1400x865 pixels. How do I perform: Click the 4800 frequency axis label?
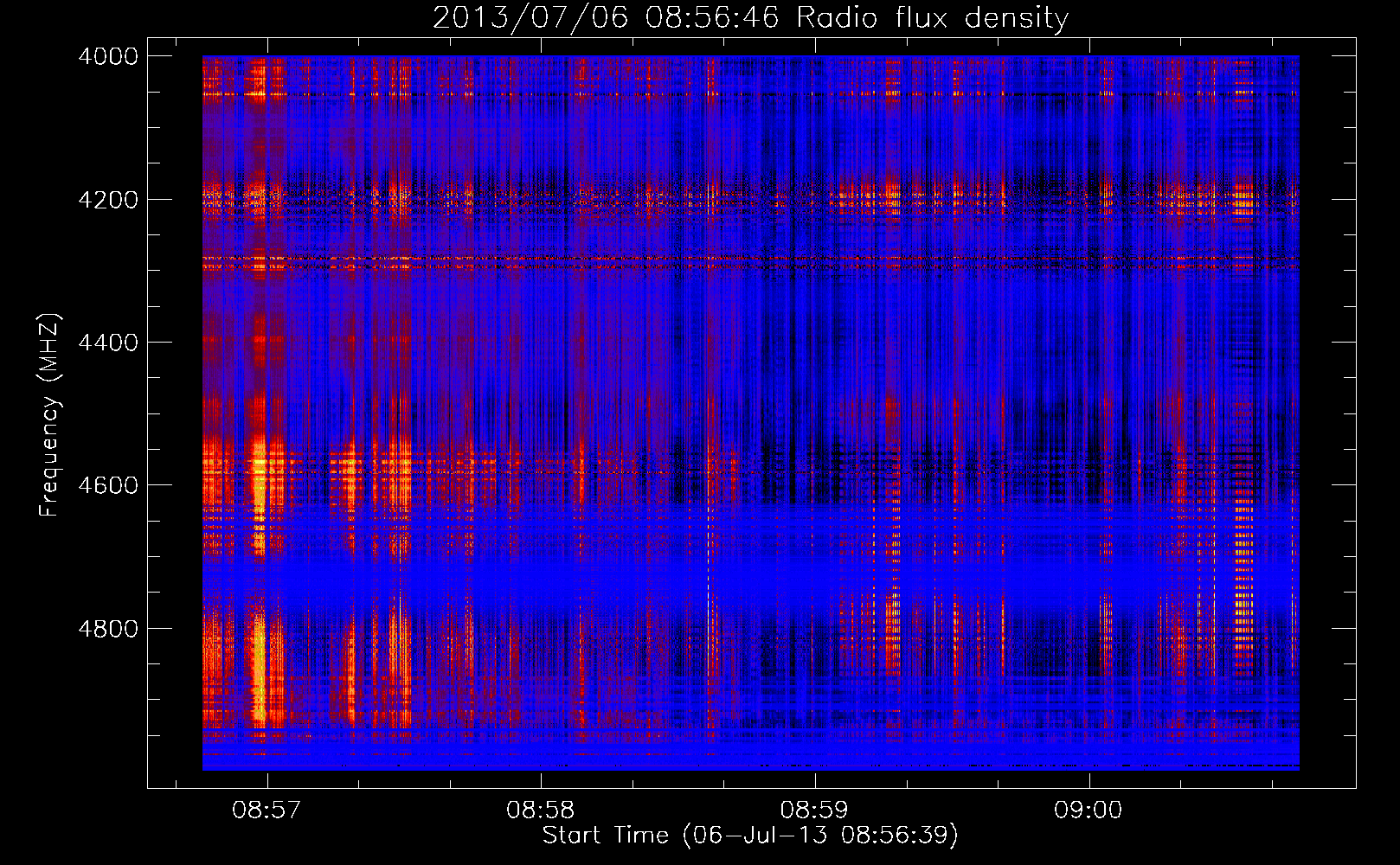(x=108, y=629)
